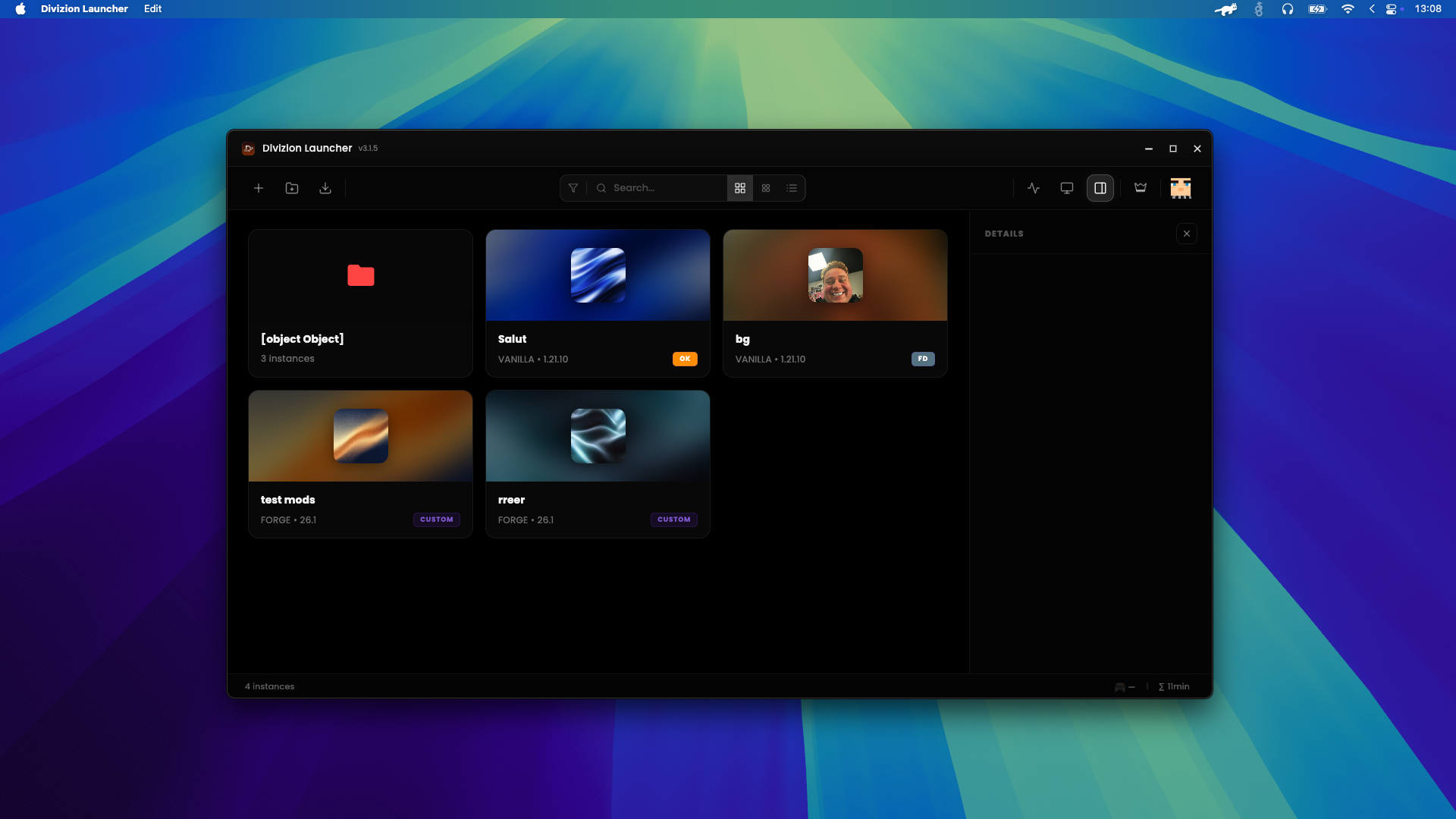1456x819 pixels.
Task: Click 'FORGE • 26.1' under rreer
Action: 526,520
